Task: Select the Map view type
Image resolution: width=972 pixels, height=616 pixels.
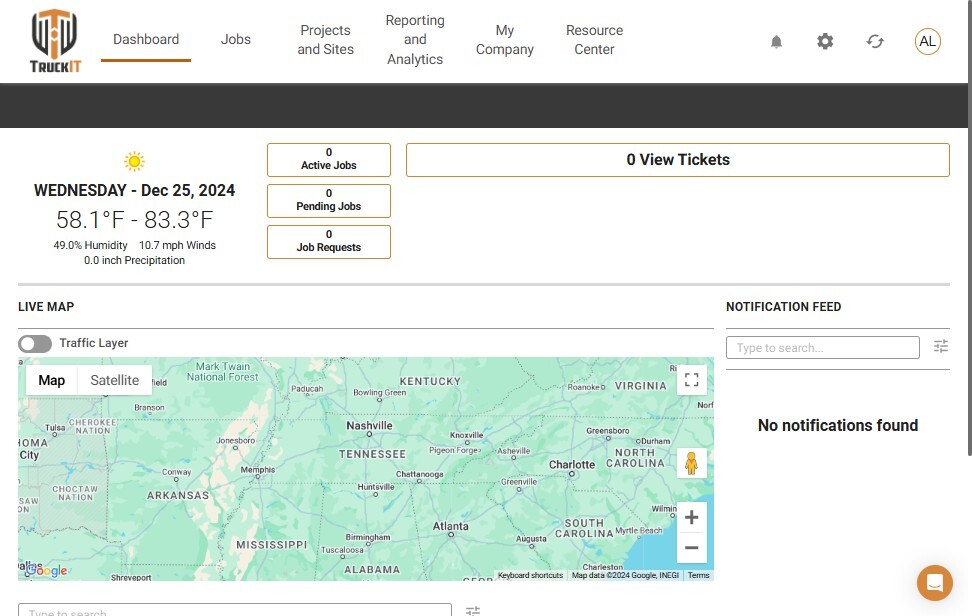Action: pyautogui.click(x=51, y=381)
